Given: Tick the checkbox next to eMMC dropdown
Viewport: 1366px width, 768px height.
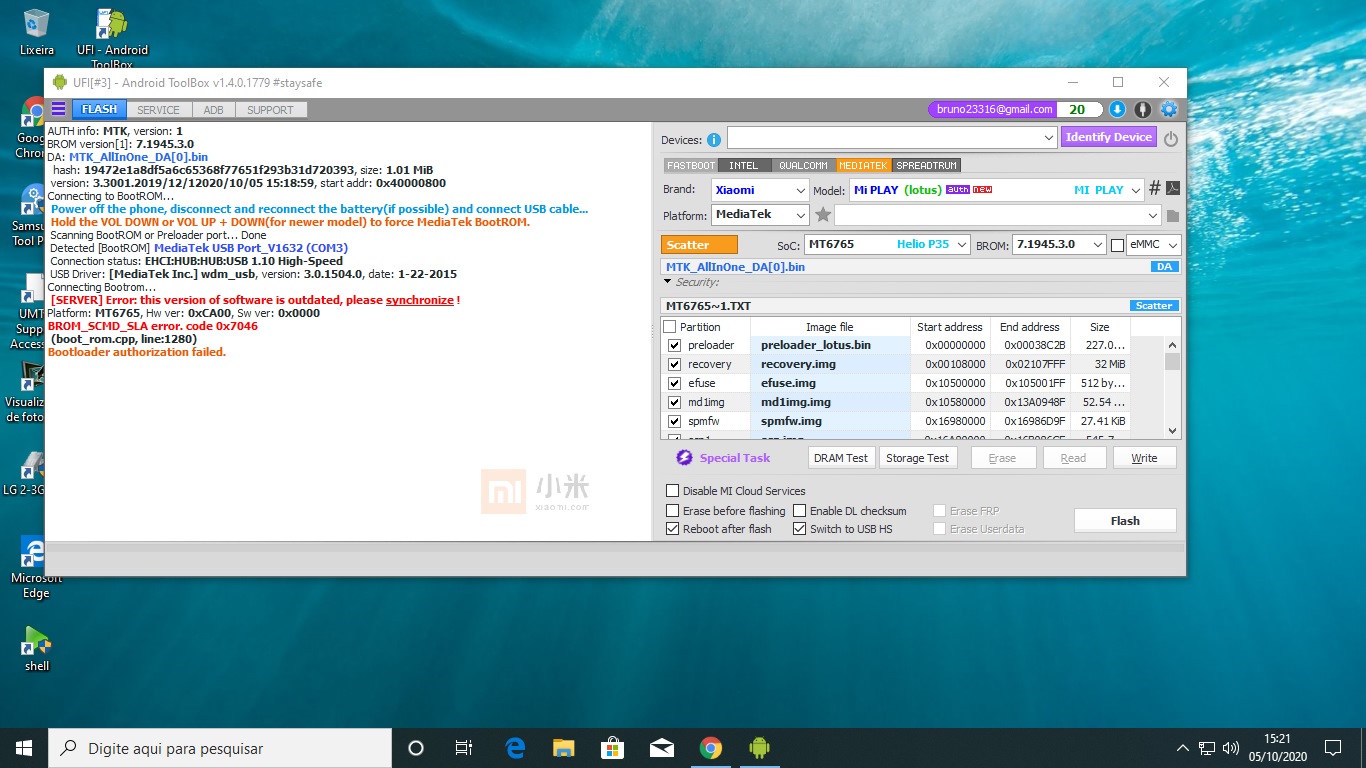Looking at the screenshot, I should pyautogui.click(x=1117, y=244).
